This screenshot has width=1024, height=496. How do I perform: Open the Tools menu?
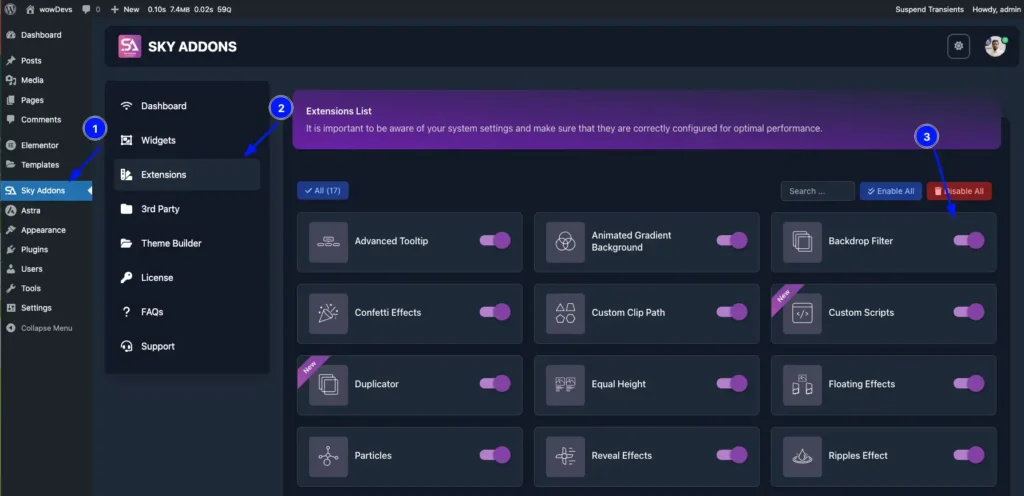coord(46,288)
